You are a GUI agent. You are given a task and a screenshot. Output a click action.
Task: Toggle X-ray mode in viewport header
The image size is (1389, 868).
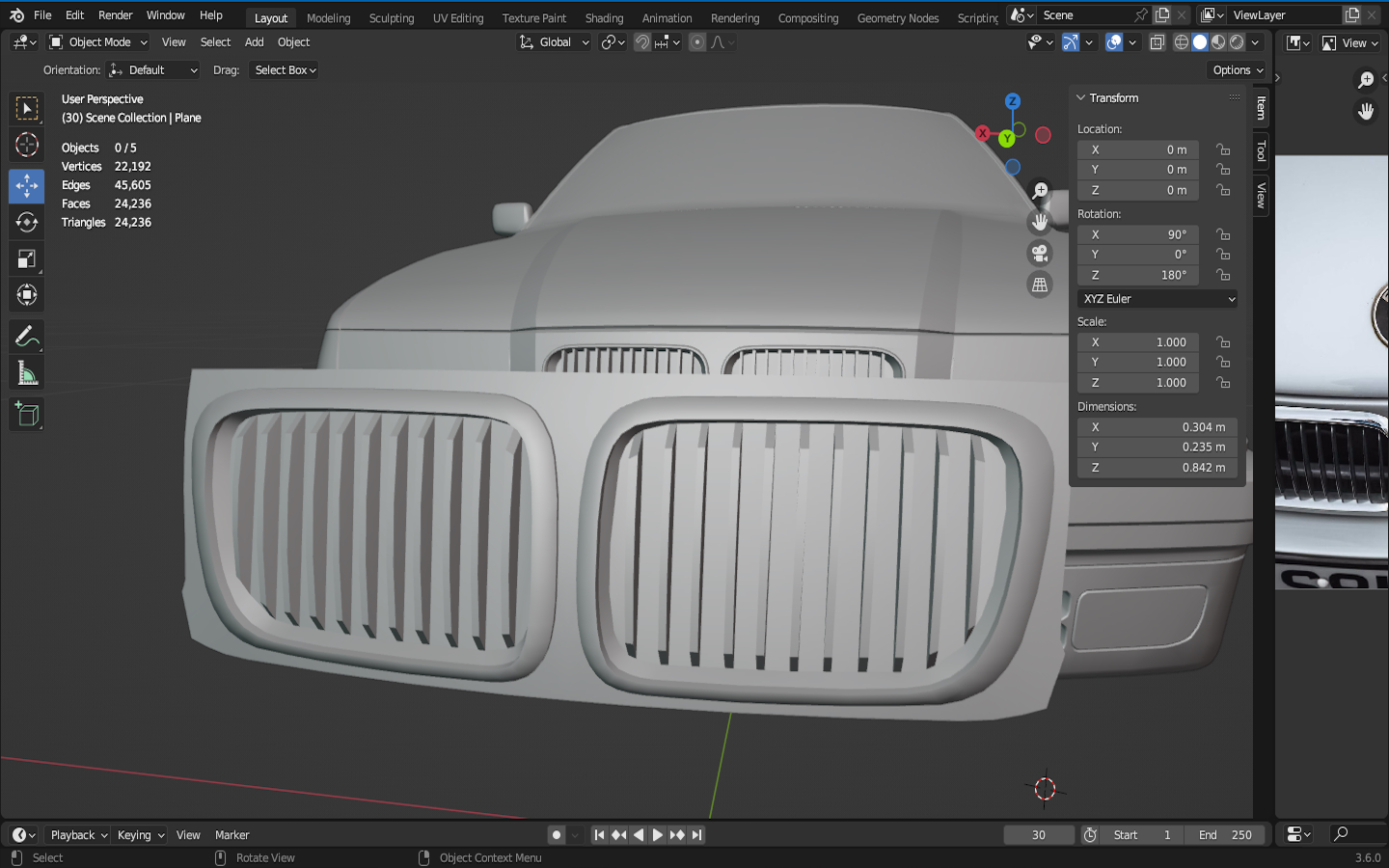click(1157, 42)
